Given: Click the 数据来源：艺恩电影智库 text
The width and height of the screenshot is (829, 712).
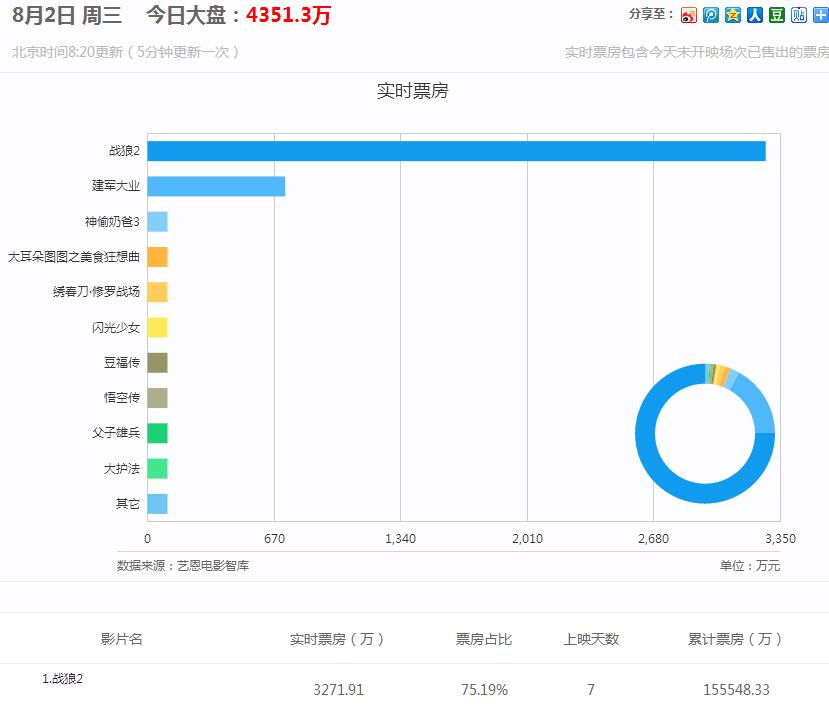Looking at the screenshot, I should click(x=183, y=566).
